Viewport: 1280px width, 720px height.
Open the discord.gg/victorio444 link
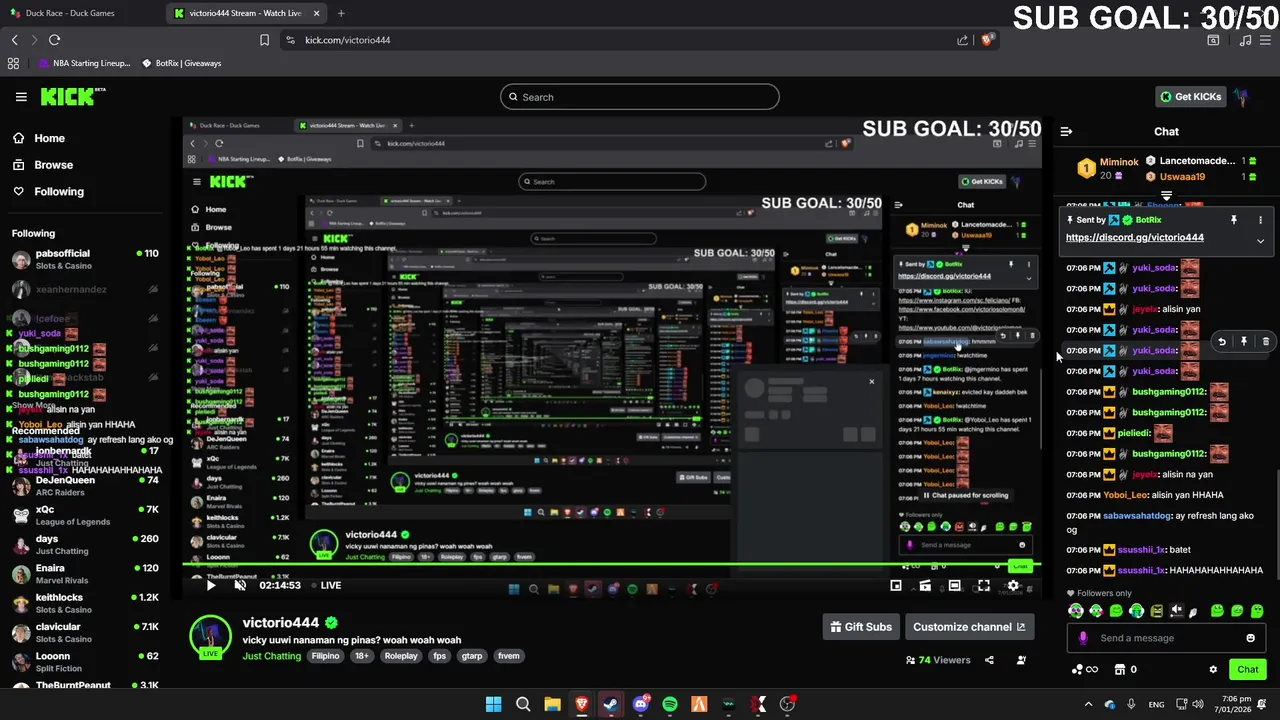(1134, 238)
